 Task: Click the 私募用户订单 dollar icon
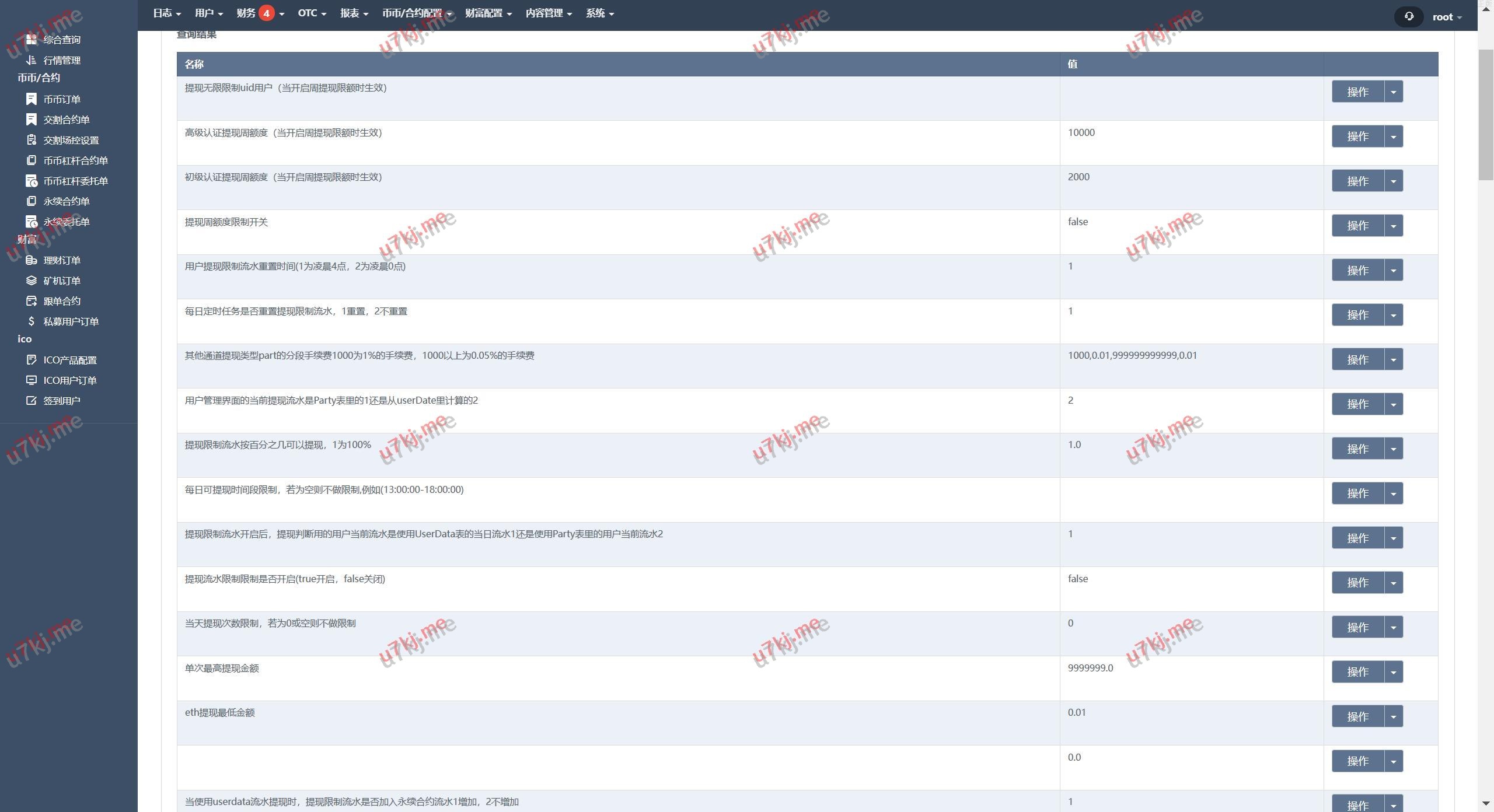click(32, 321)
